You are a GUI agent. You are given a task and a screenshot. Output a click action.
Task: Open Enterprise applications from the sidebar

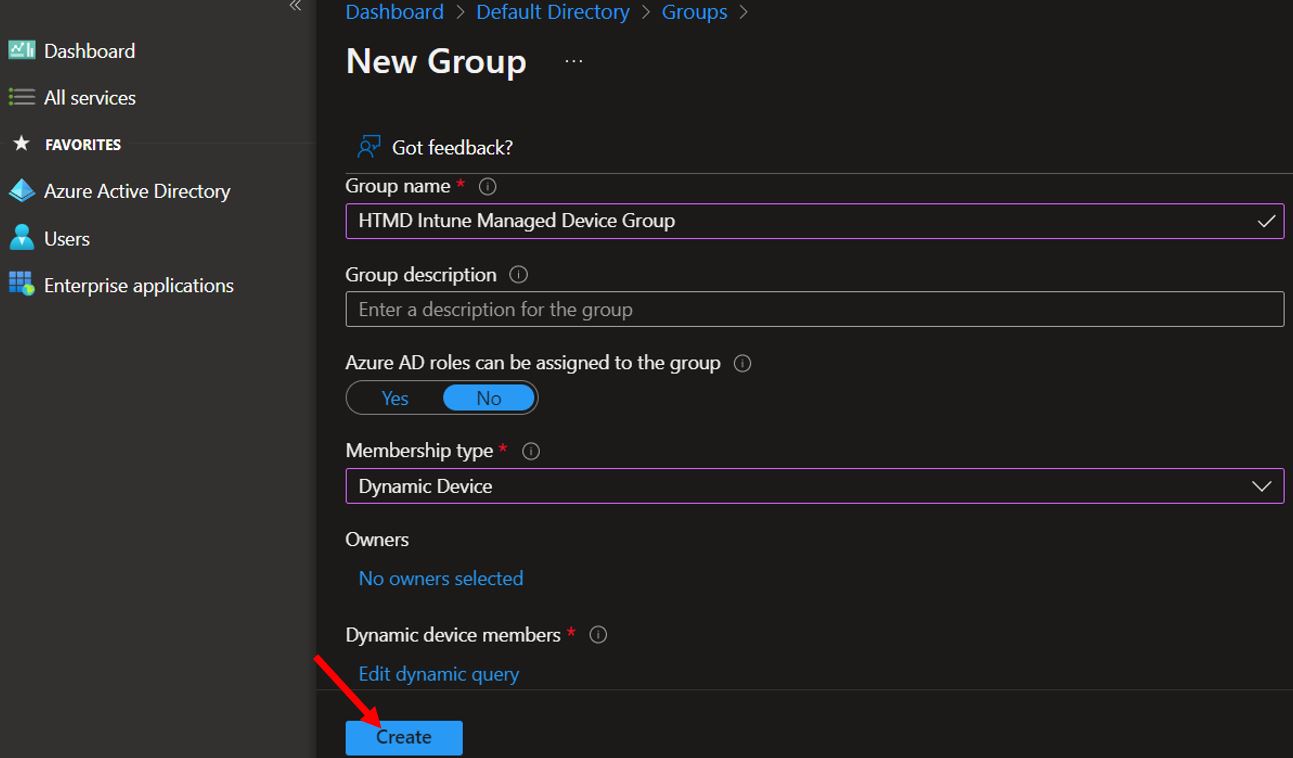point(22,285)
